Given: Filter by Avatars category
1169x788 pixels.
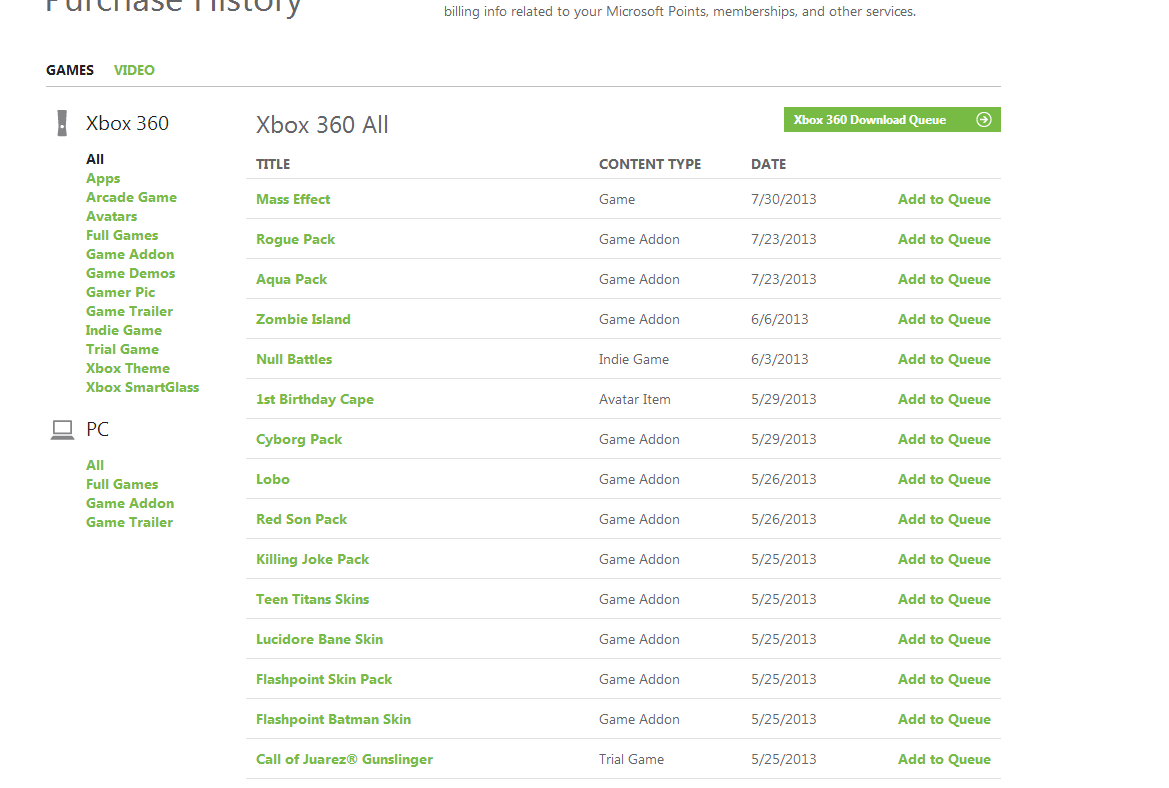Looking at the screenshot, I should coord(112,216).
